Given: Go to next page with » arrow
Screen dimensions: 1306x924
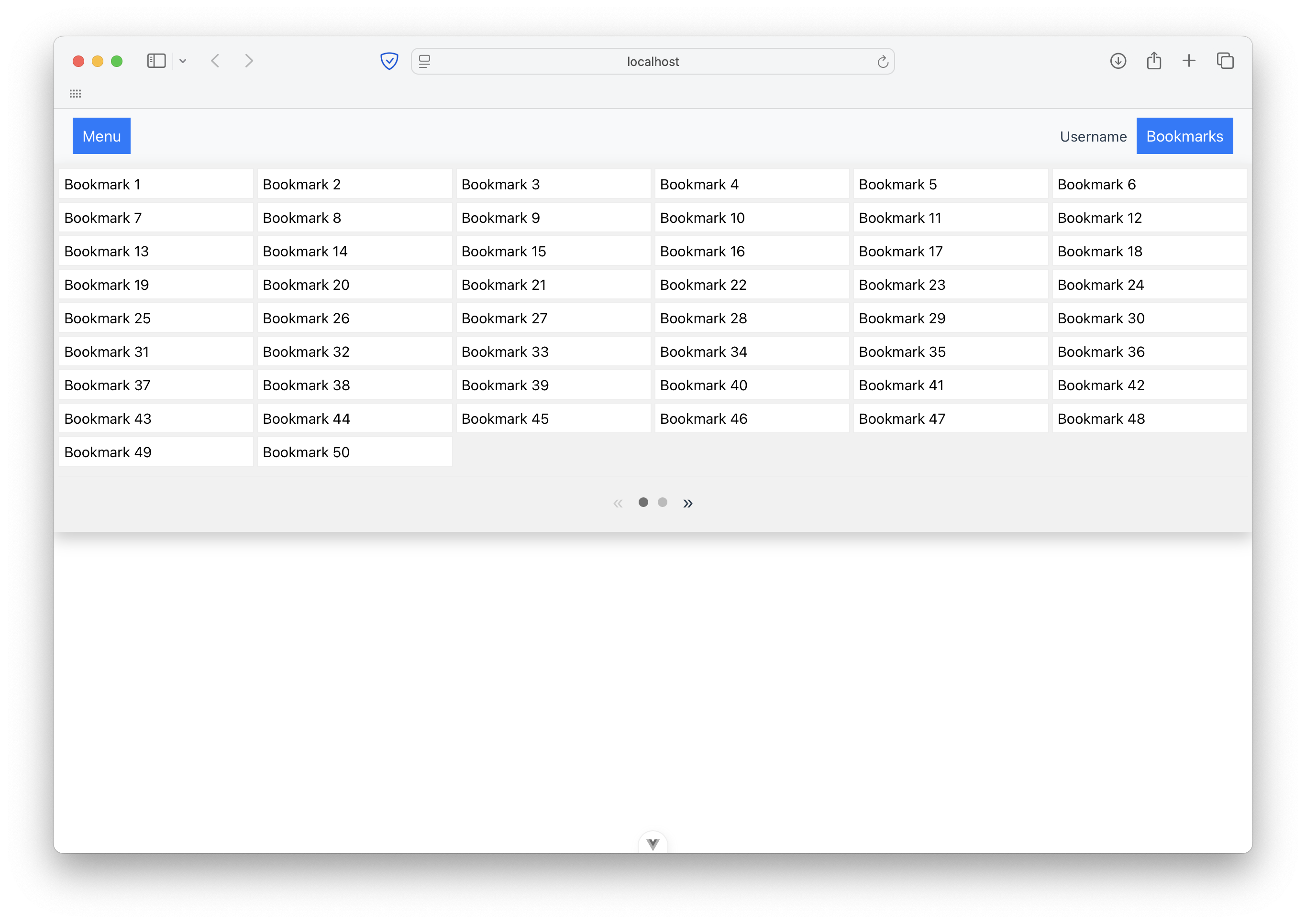Looking at the screenshot, I should pyautogui.click(x=688, y=503).
